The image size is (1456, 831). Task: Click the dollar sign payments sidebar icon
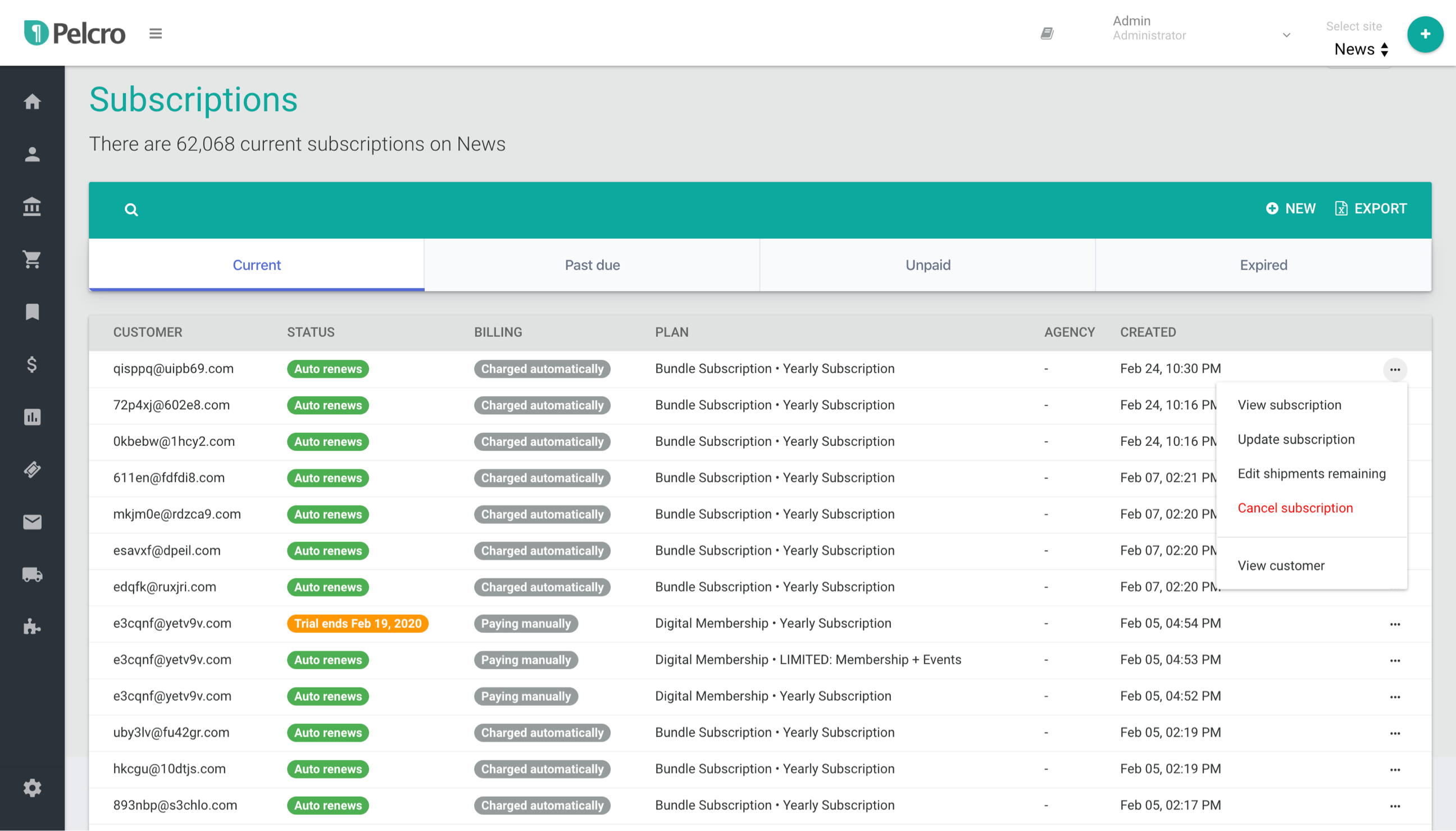coord(32,364)
